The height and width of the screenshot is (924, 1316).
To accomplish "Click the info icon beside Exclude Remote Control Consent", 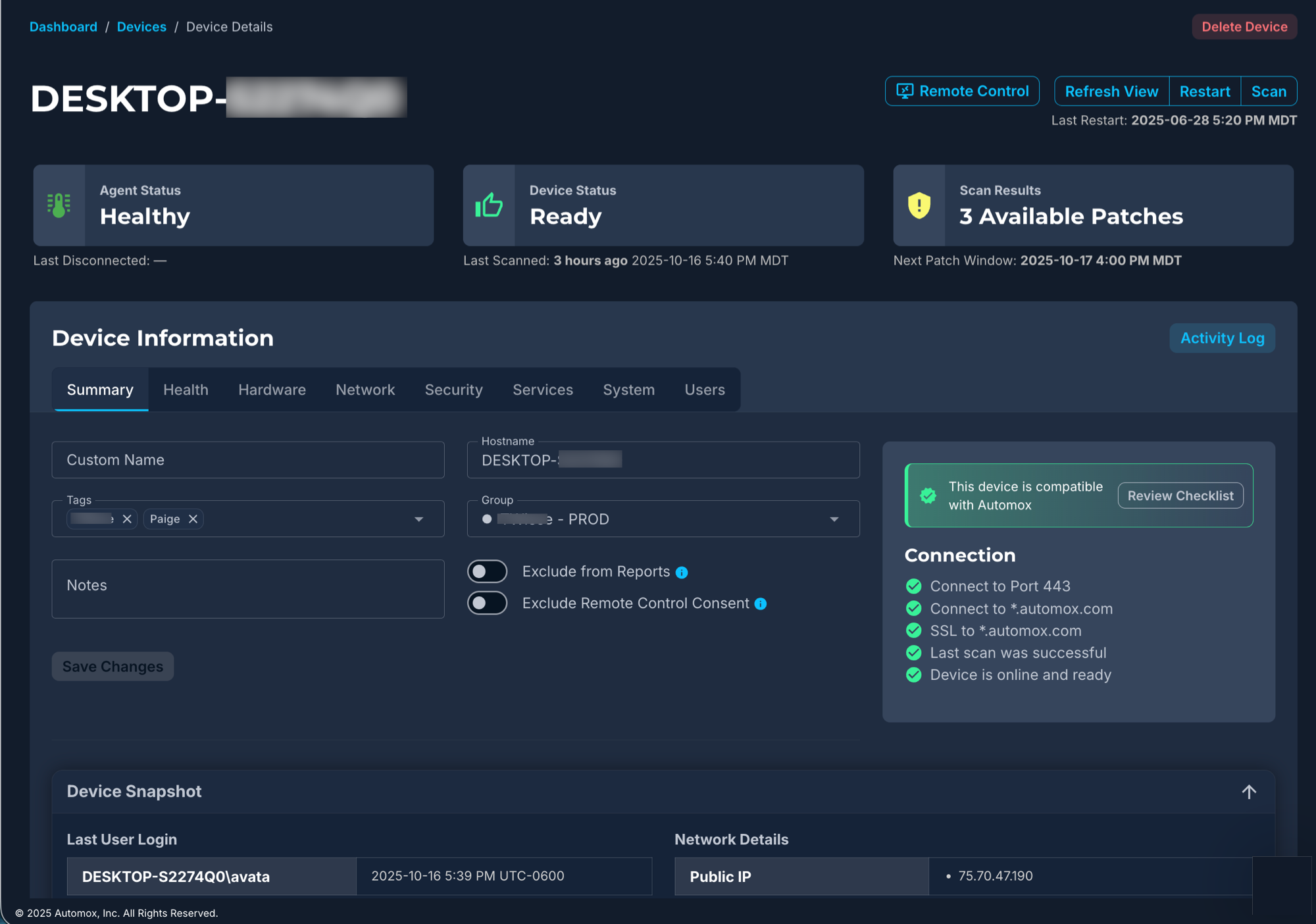I will click(761, 603).
